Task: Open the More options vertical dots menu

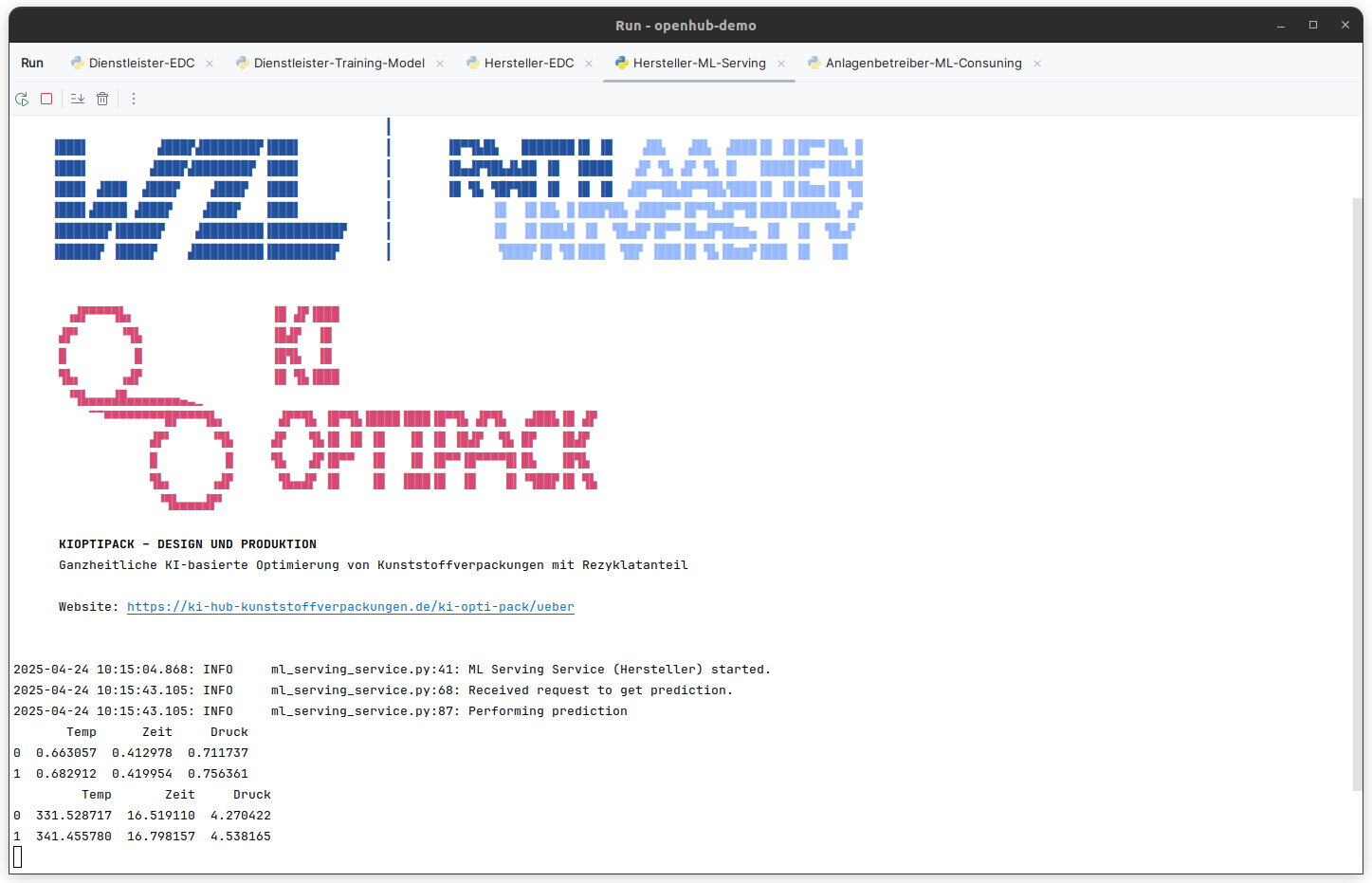Action: click(134, 99)
